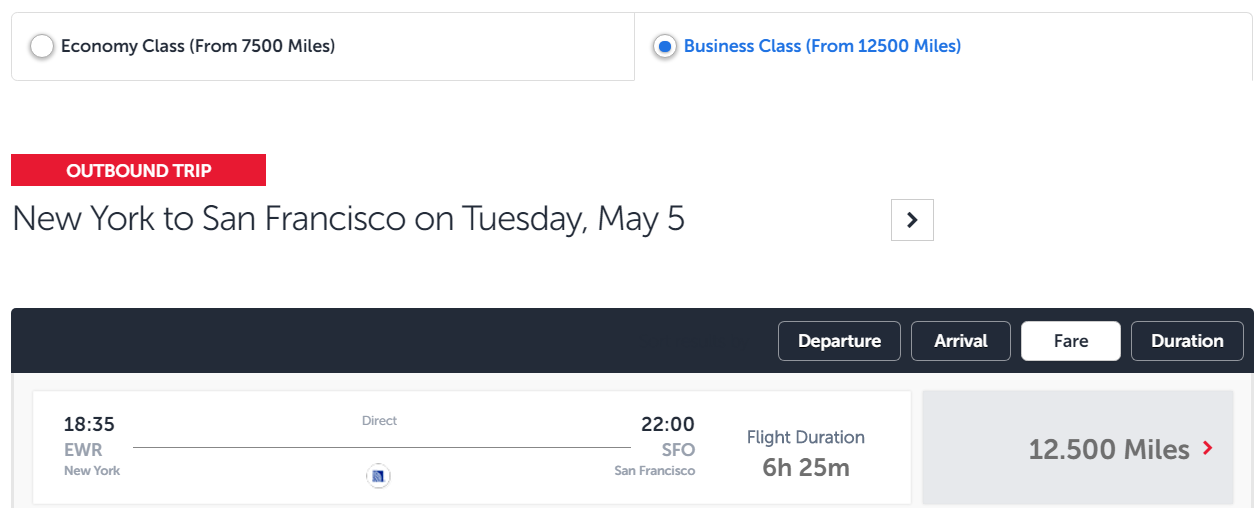Open the Economy Class (From 7500 Miles) tab

click(323, 46)
